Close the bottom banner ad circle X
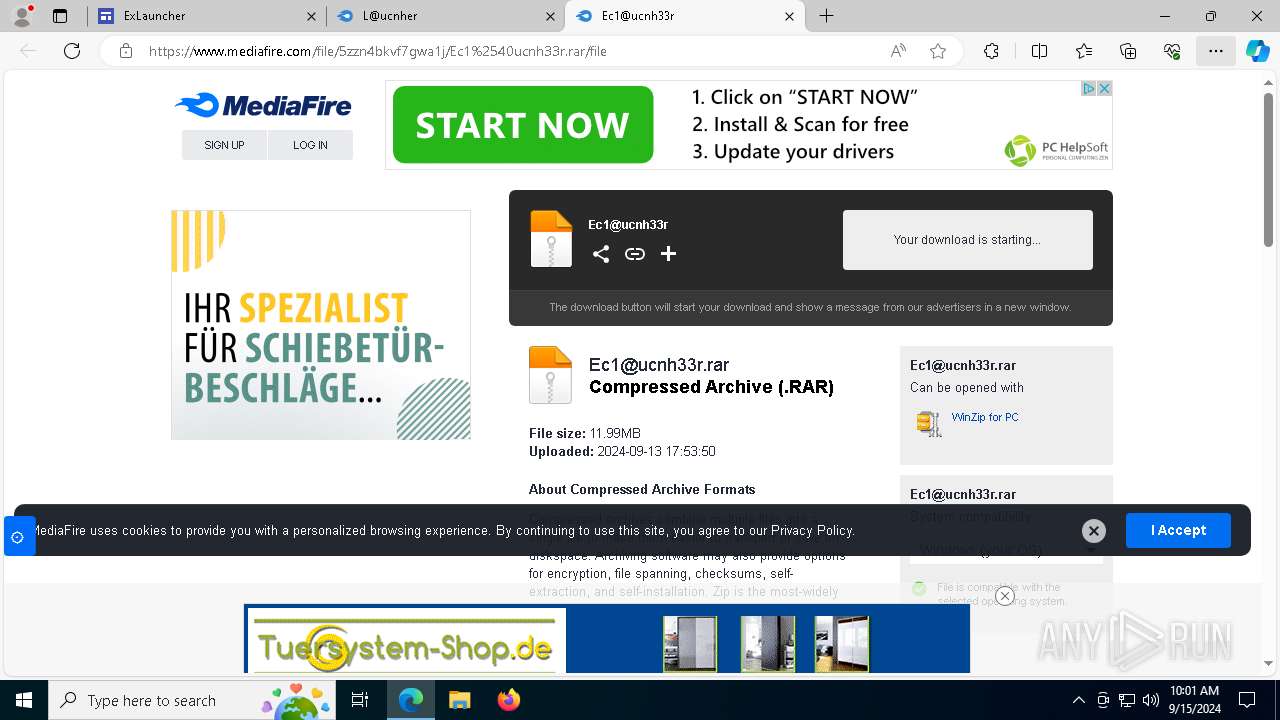The image size is (1280, 720). click(1005, 596)
